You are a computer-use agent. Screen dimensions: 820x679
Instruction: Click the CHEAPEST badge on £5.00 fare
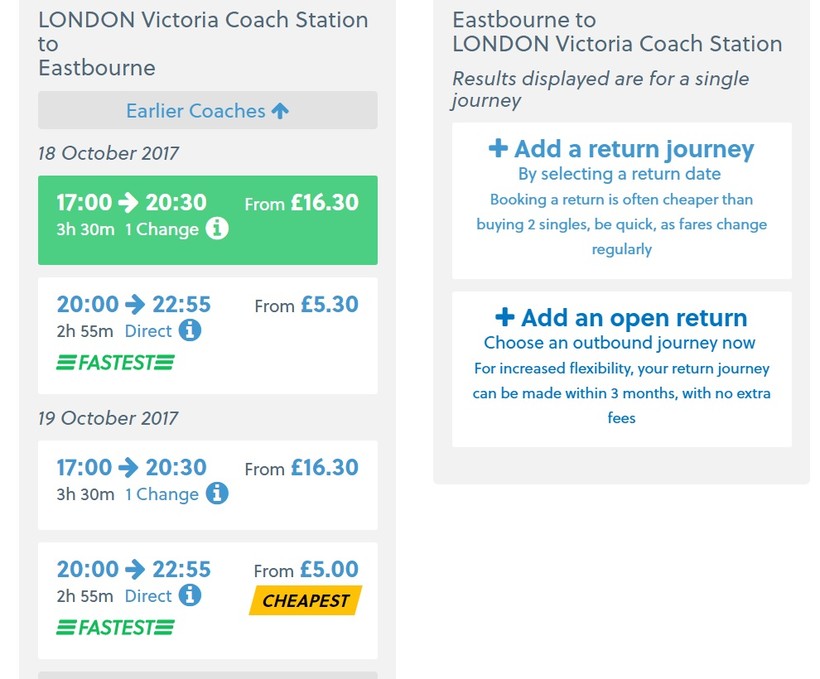click(x=305, y=601)
